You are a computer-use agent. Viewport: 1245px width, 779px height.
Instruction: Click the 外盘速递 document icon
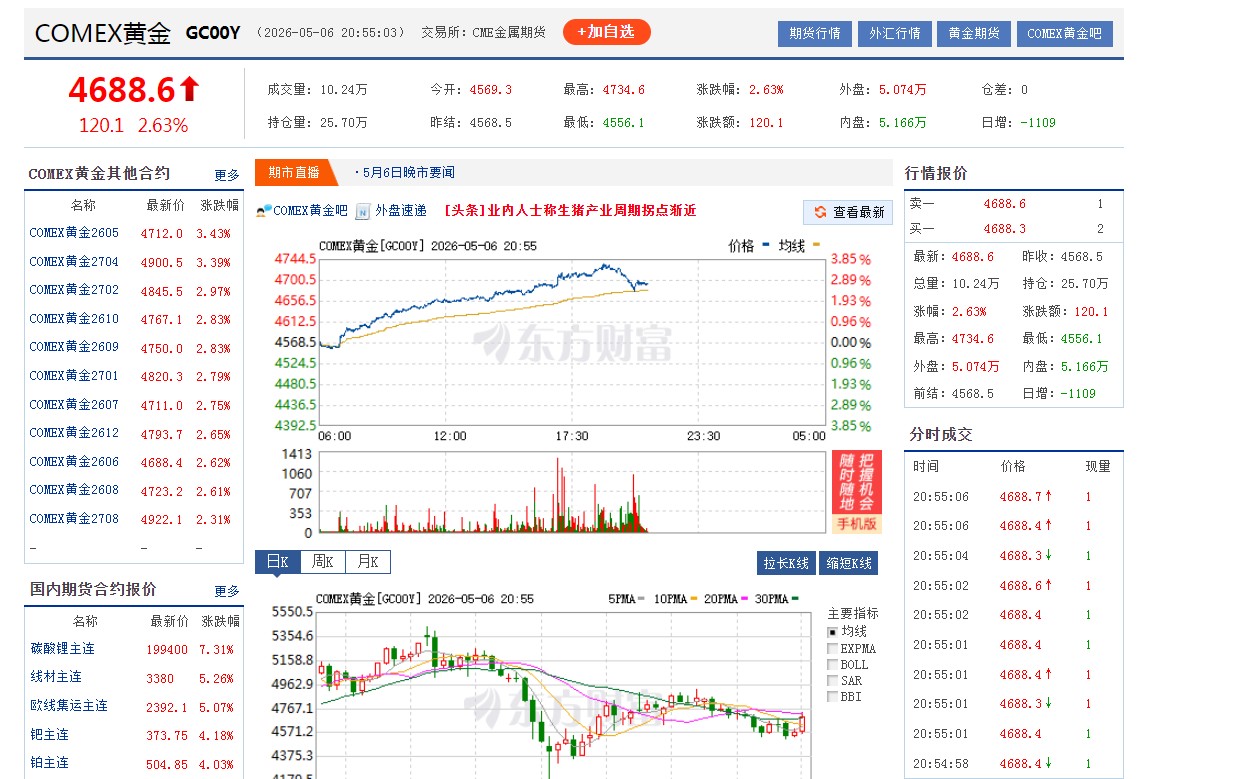click(x=363, y=211)
